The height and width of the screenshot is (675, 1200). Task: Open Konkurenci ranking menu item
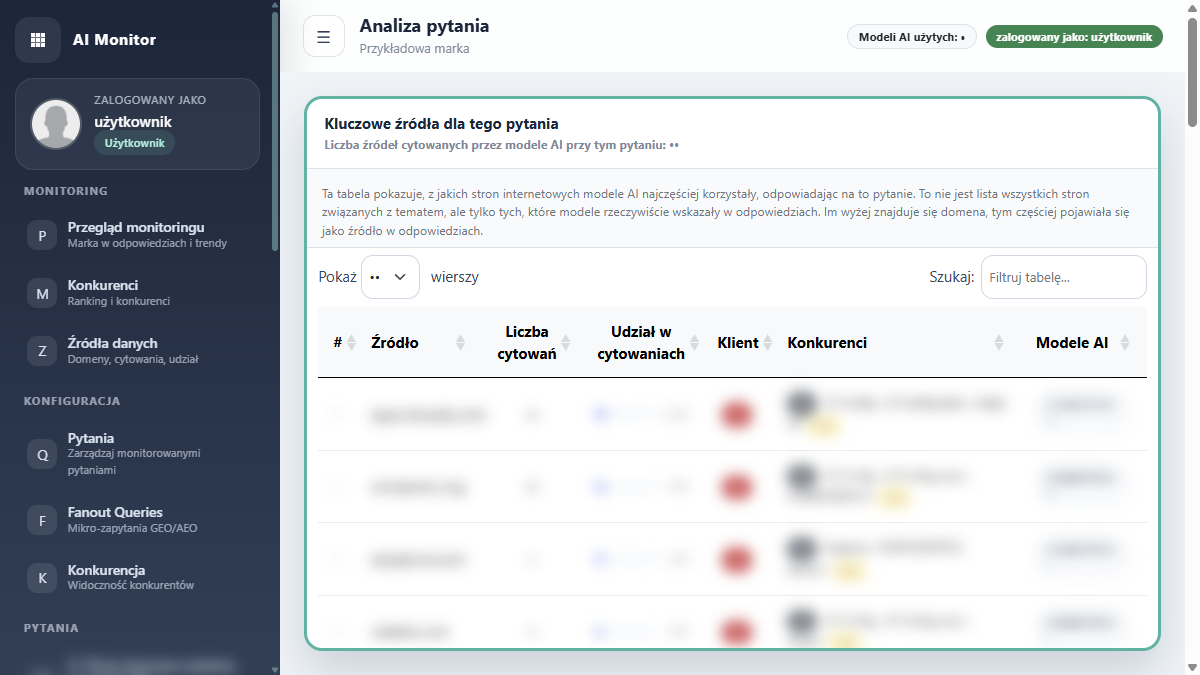137,293
